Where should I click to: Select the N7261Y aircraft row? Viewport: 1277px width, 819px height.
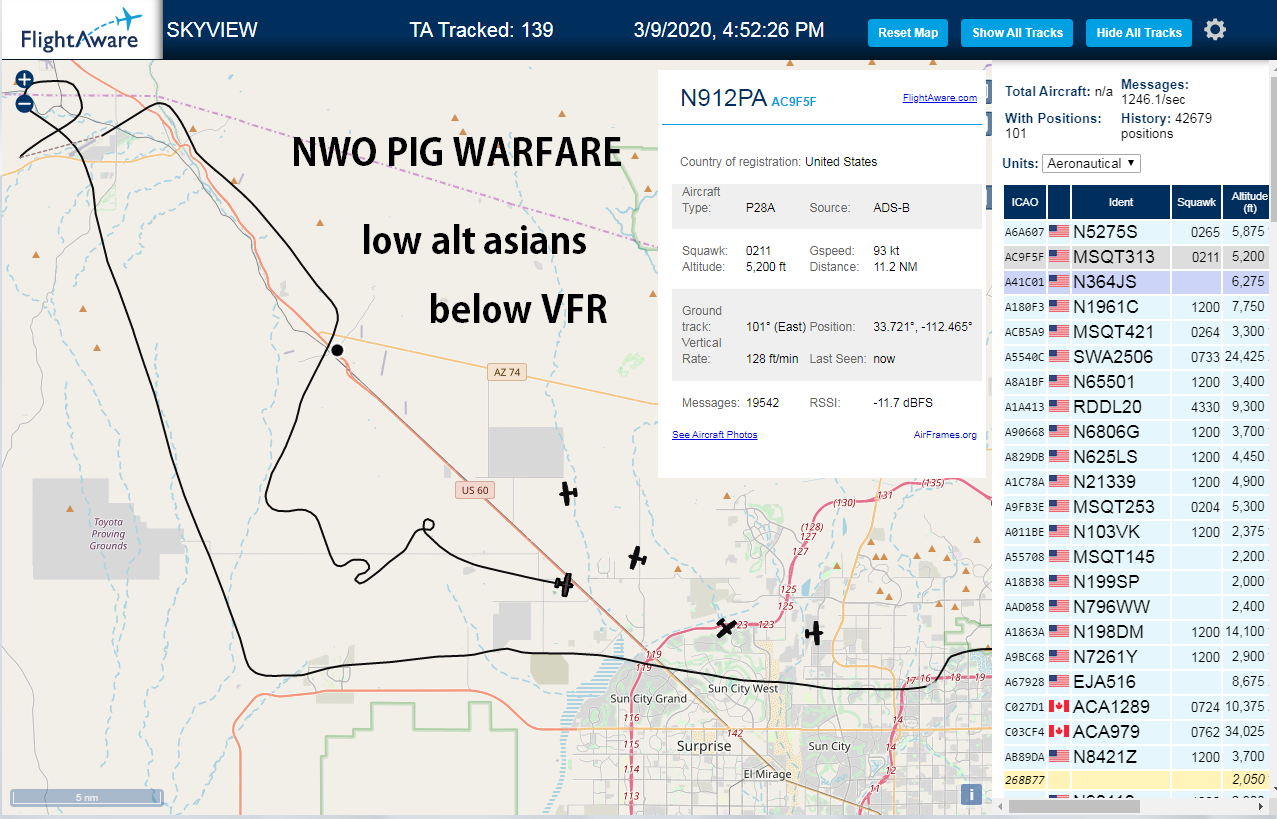click(1137, 656)
